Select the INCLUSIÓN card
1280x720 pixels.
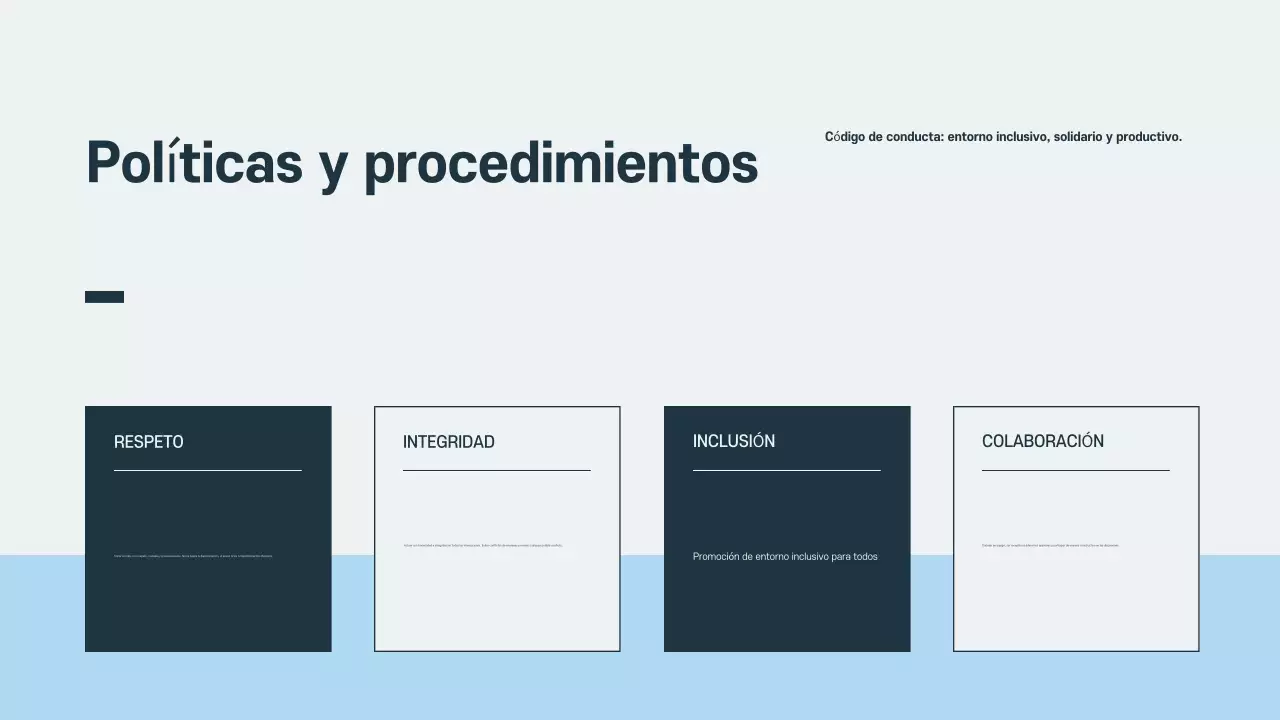coord(787,528)
